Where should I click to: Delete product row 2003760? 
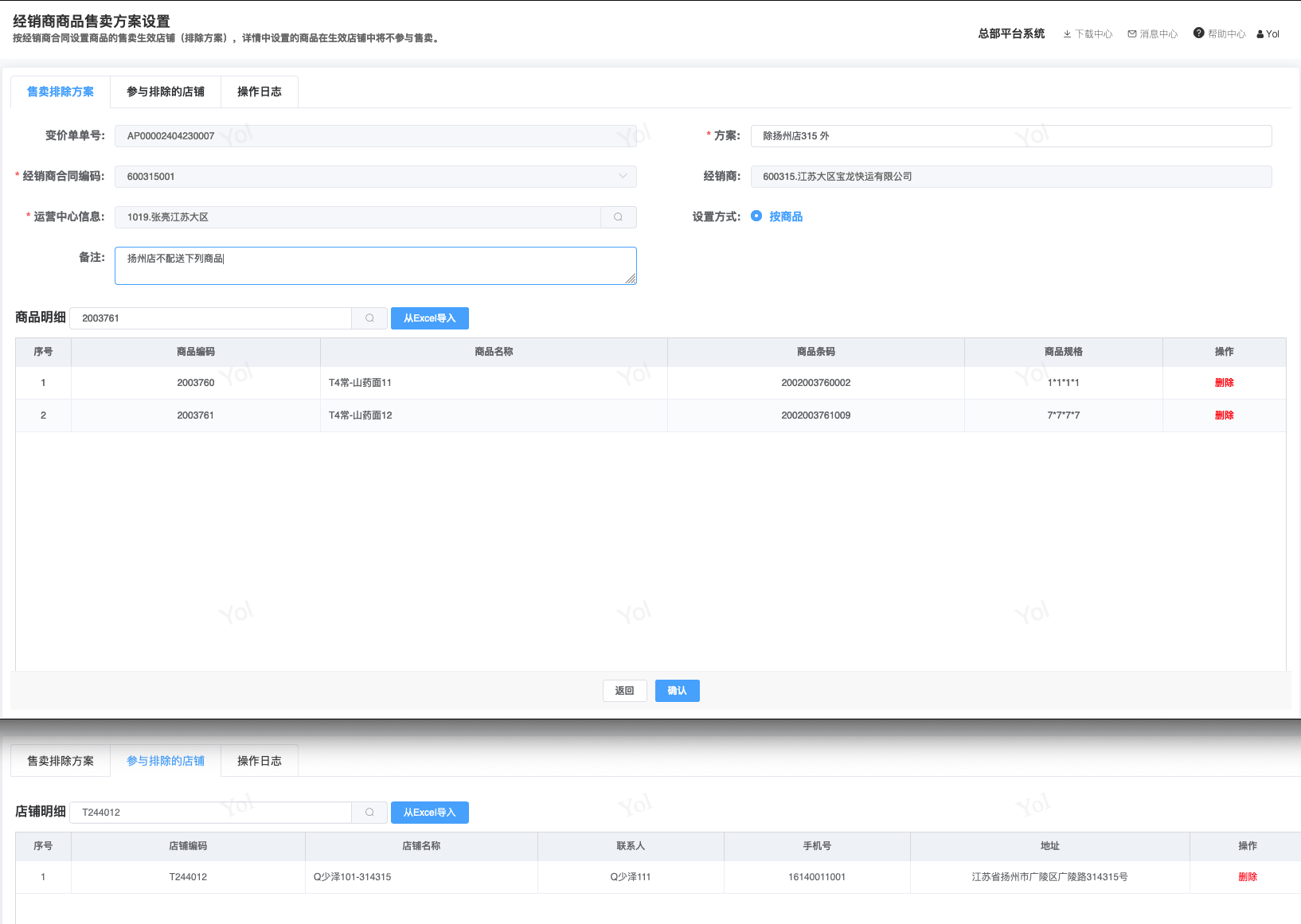point(1224,383)
